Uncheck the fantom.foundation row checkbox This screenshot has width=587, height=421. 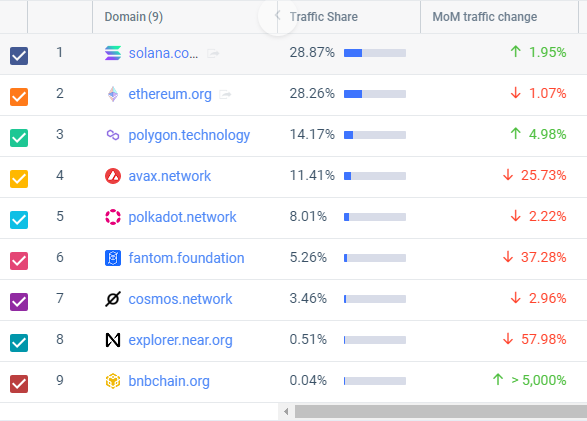[x=19, y=261]
